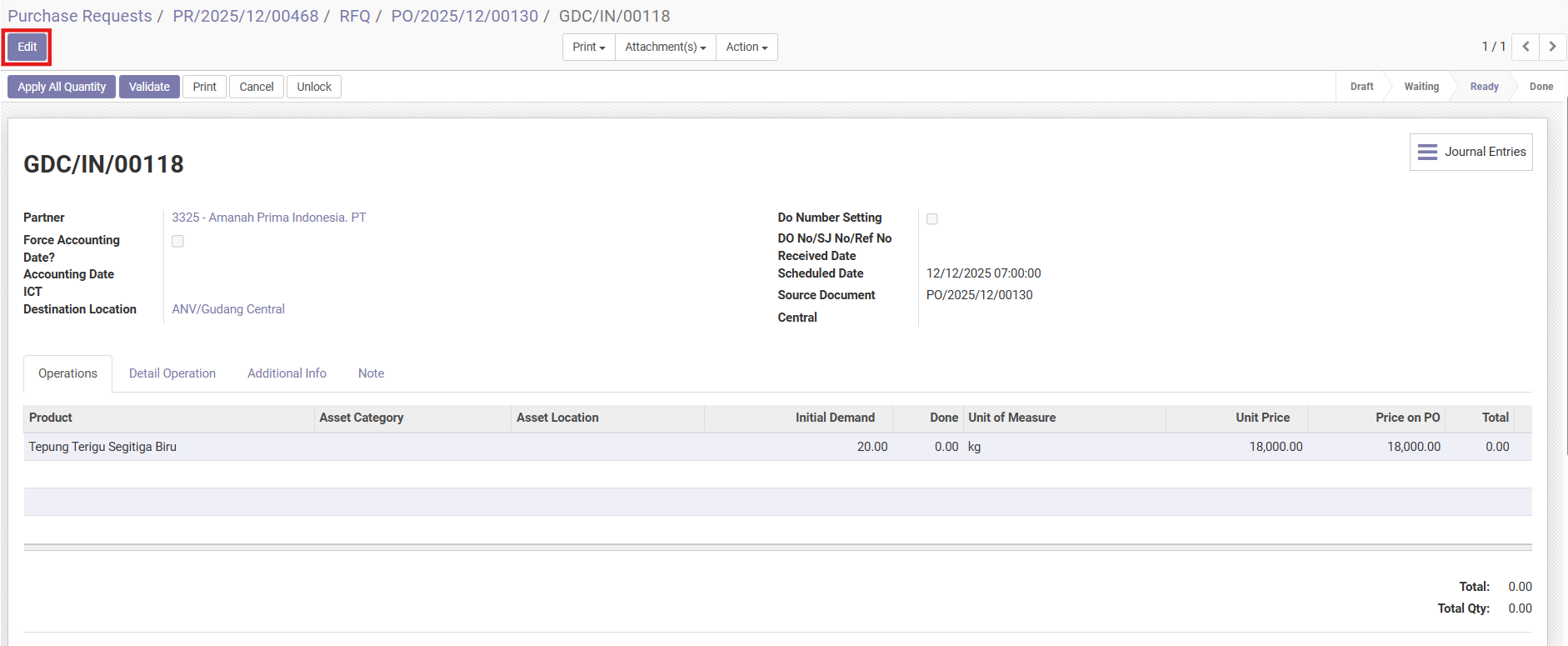Expand the Print dropdown menu
This screenshot has width=1568, height=646.
[x=588, y=47]
